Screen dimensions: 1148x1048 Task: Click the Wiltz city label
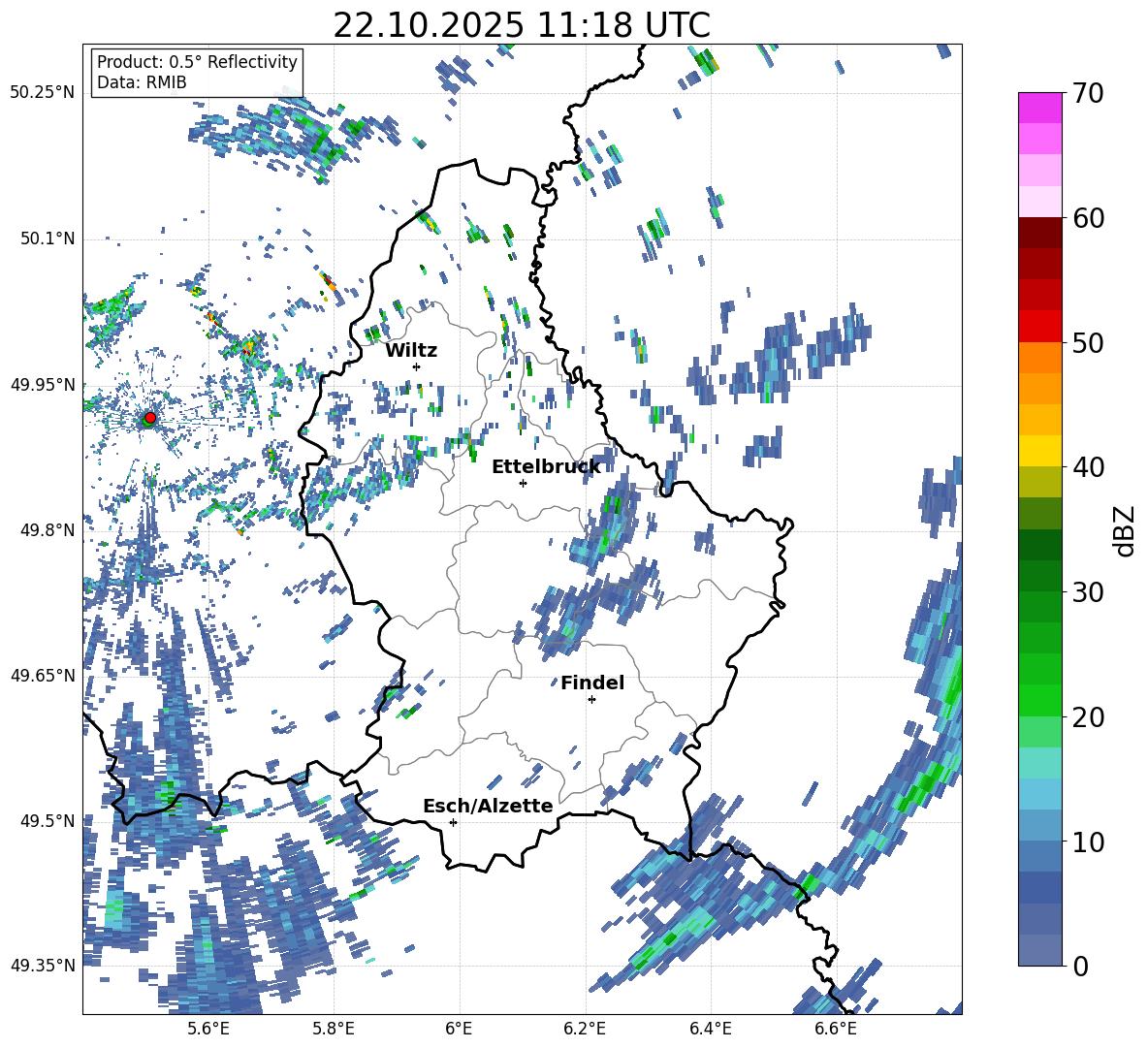pyautogui.click(x=411, y=351)
